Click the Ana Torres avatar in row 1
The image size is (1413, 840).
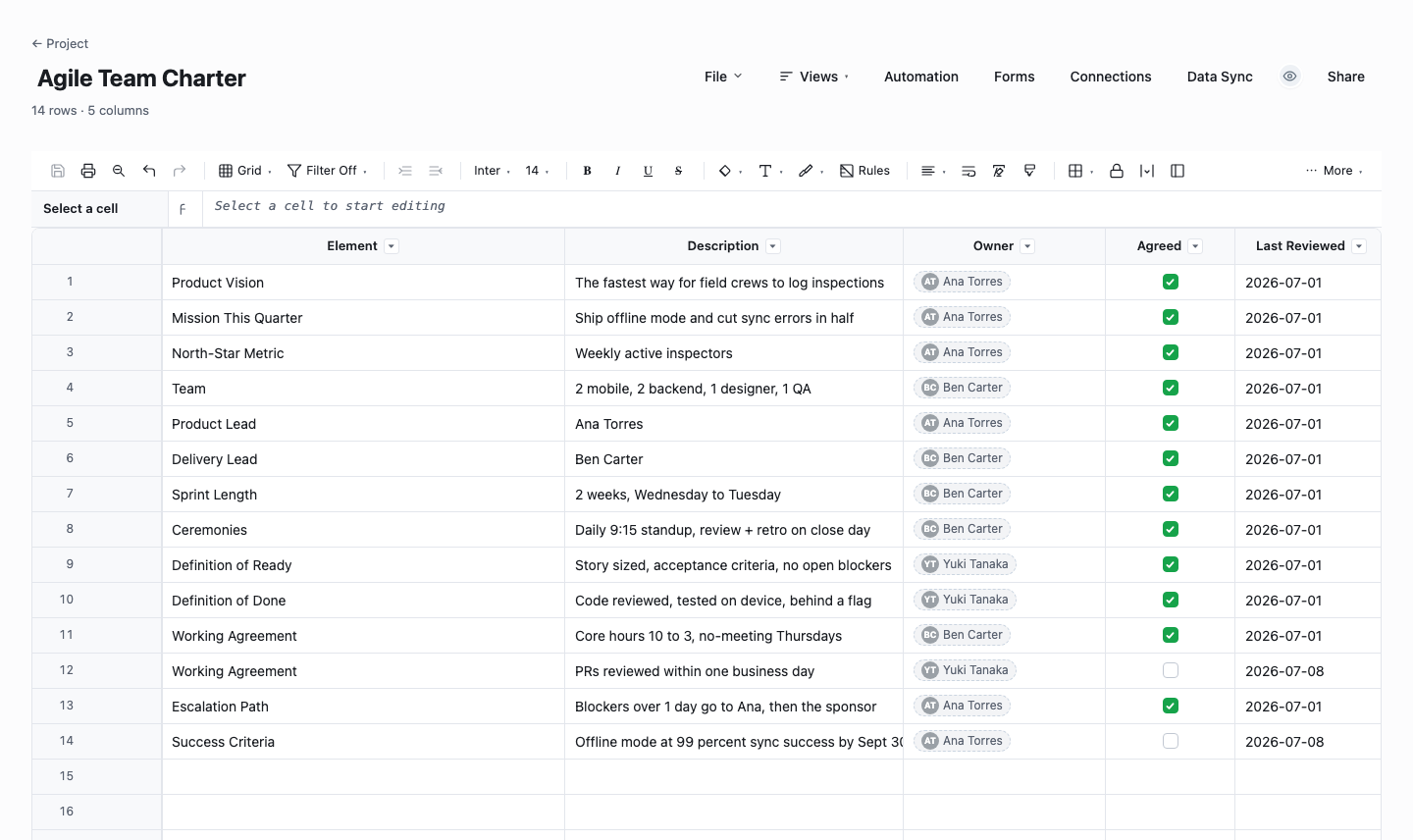(930, 282)
